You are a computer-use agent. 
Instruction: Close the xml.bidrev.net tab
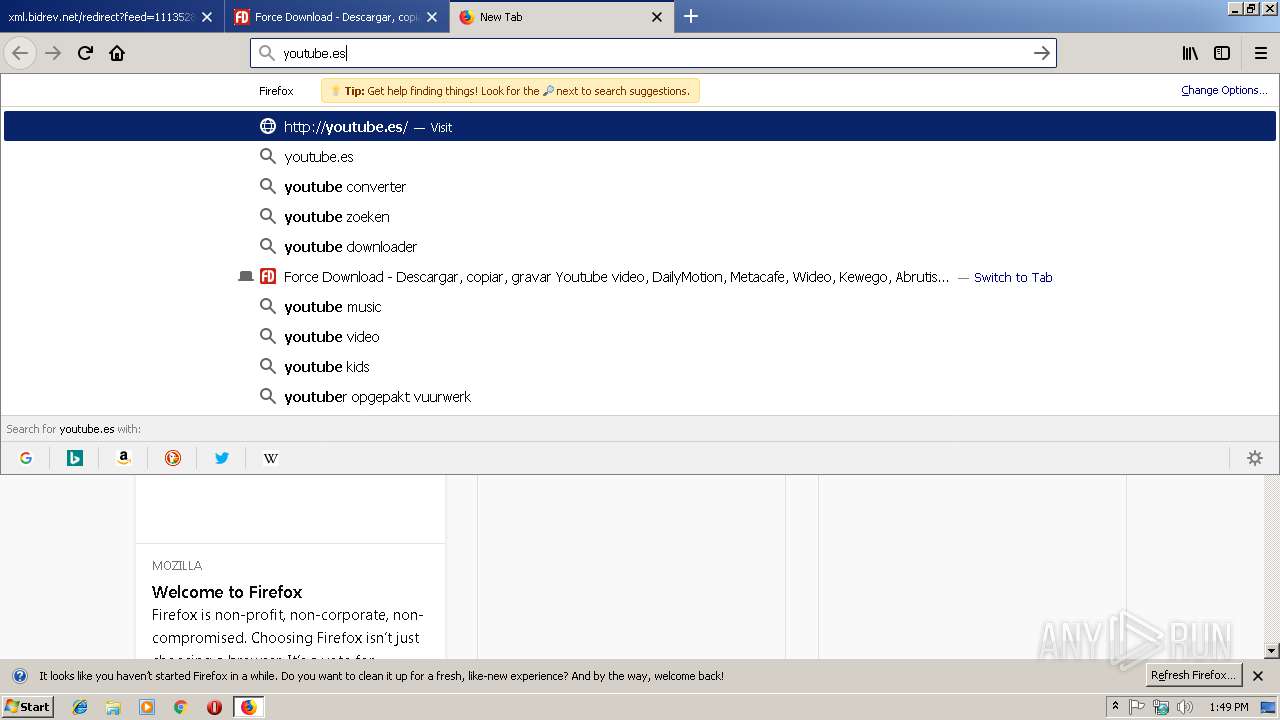(x=207, y=17)
